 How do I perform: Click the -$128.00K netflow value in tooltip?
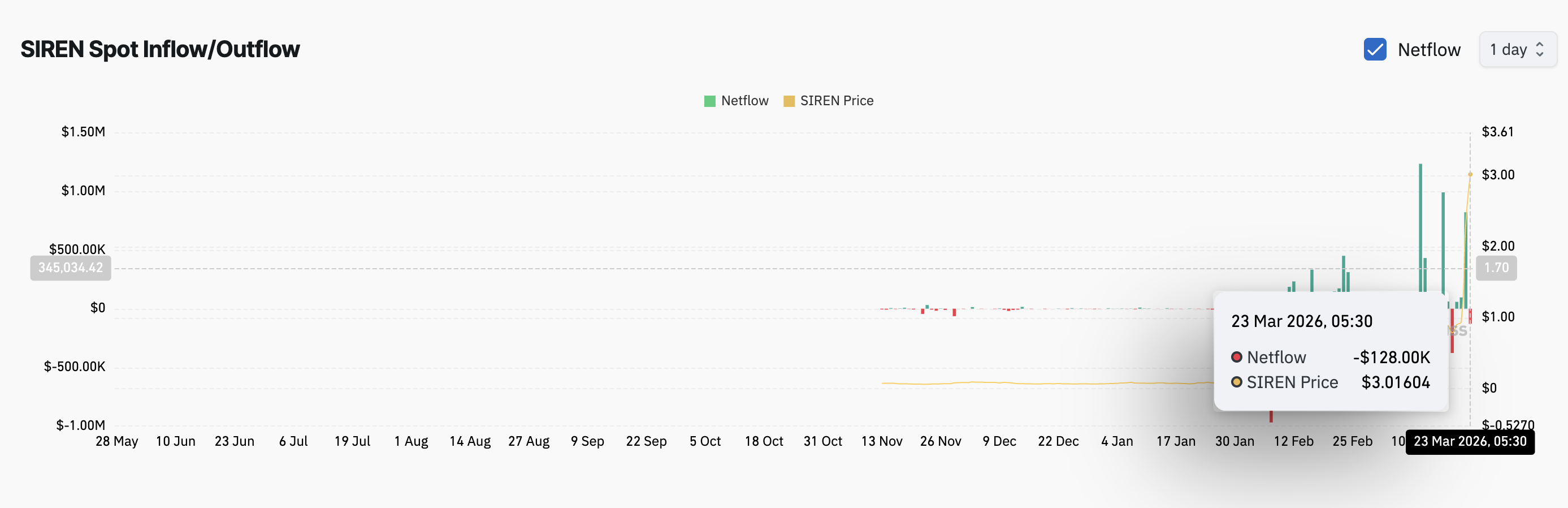[x=1391, y=357]
